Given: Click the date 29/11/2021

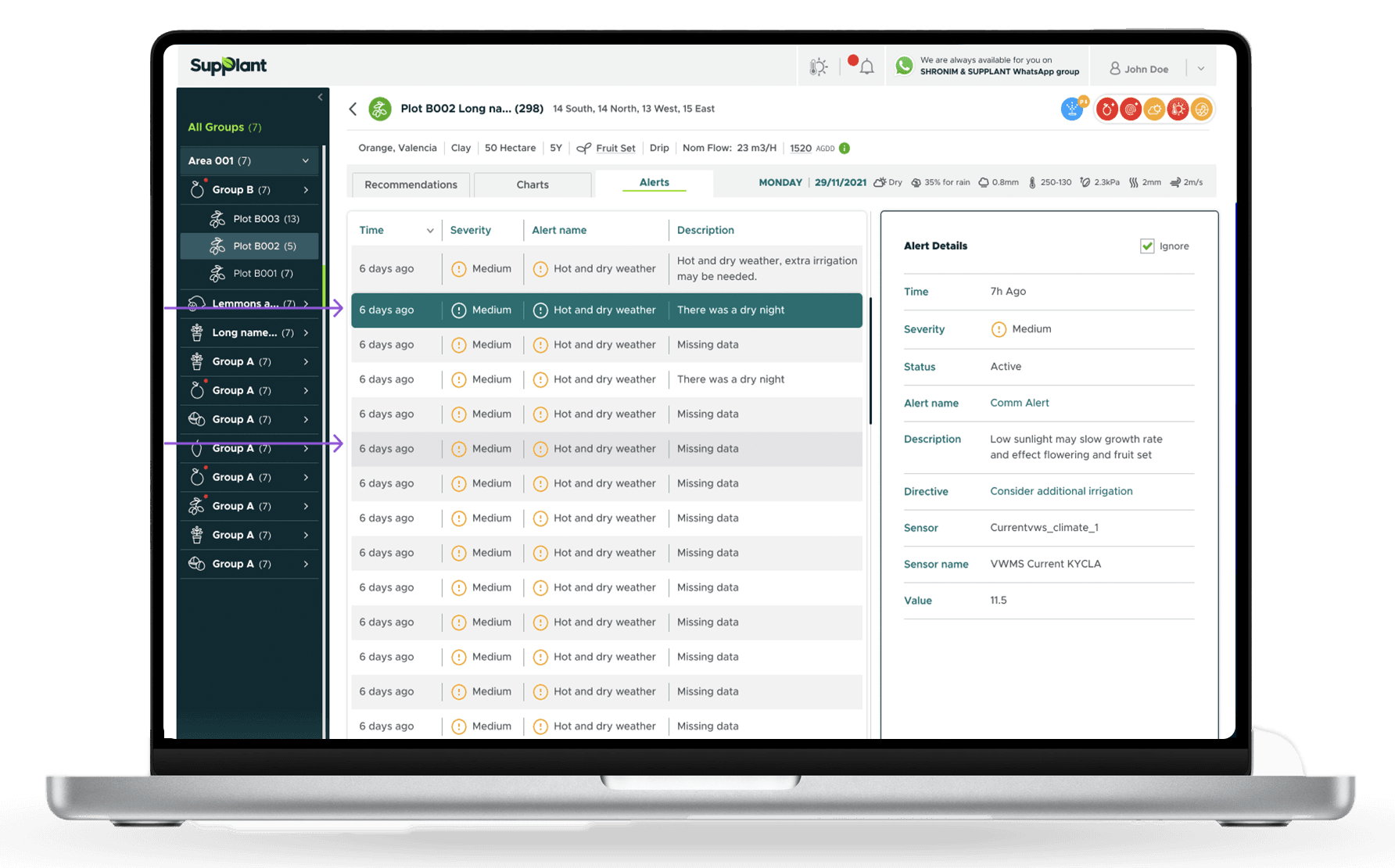Looking at the screenshot, I should tap(841, 182).
